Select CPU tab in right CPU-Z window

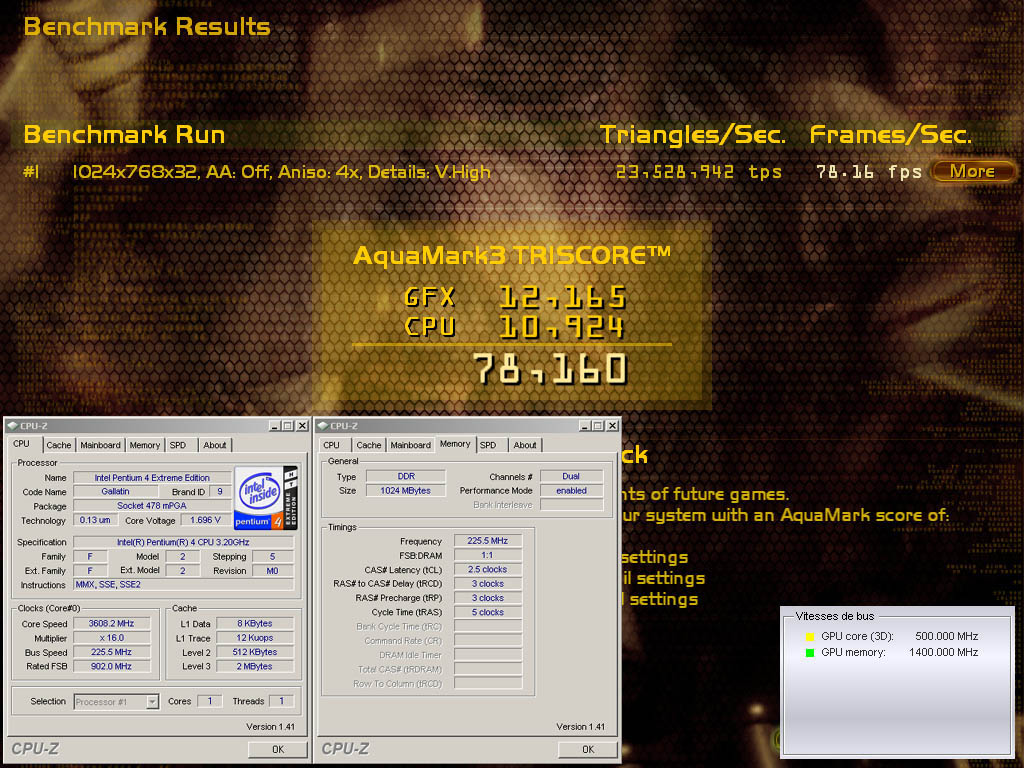[x=332, y=445]
